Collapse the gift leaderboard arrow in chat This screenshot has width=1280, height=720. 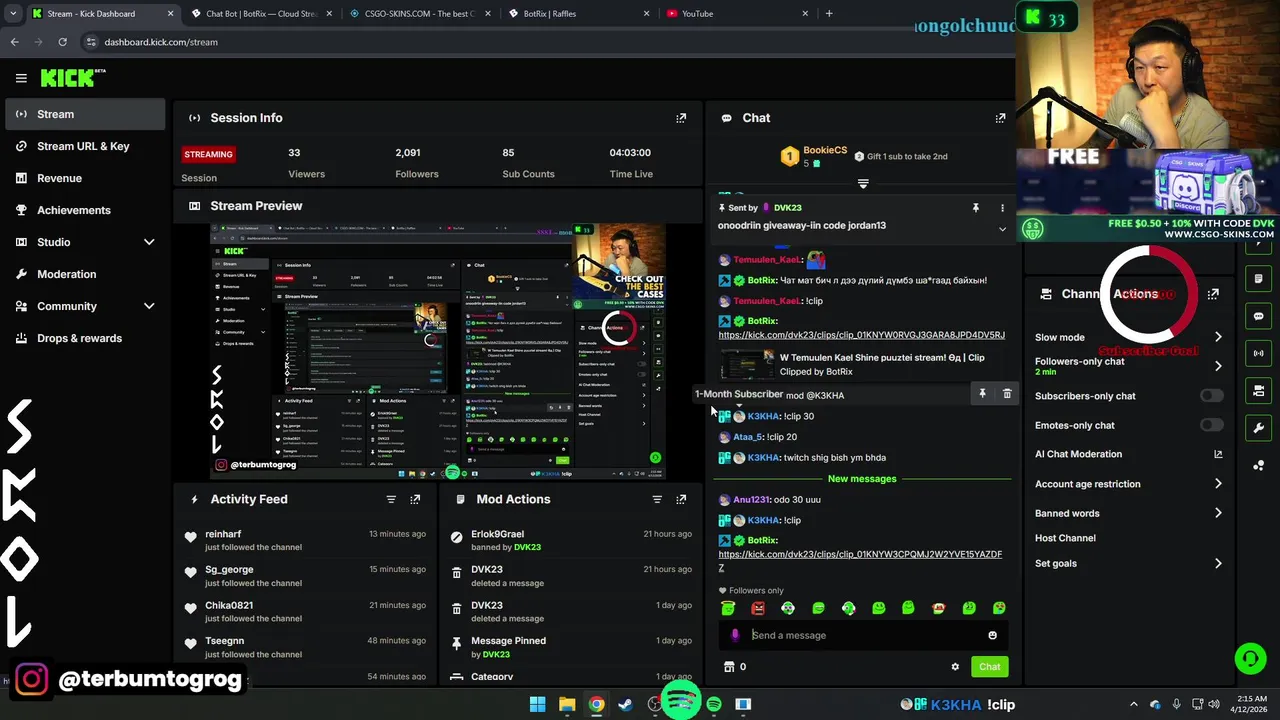coord(863,184)
